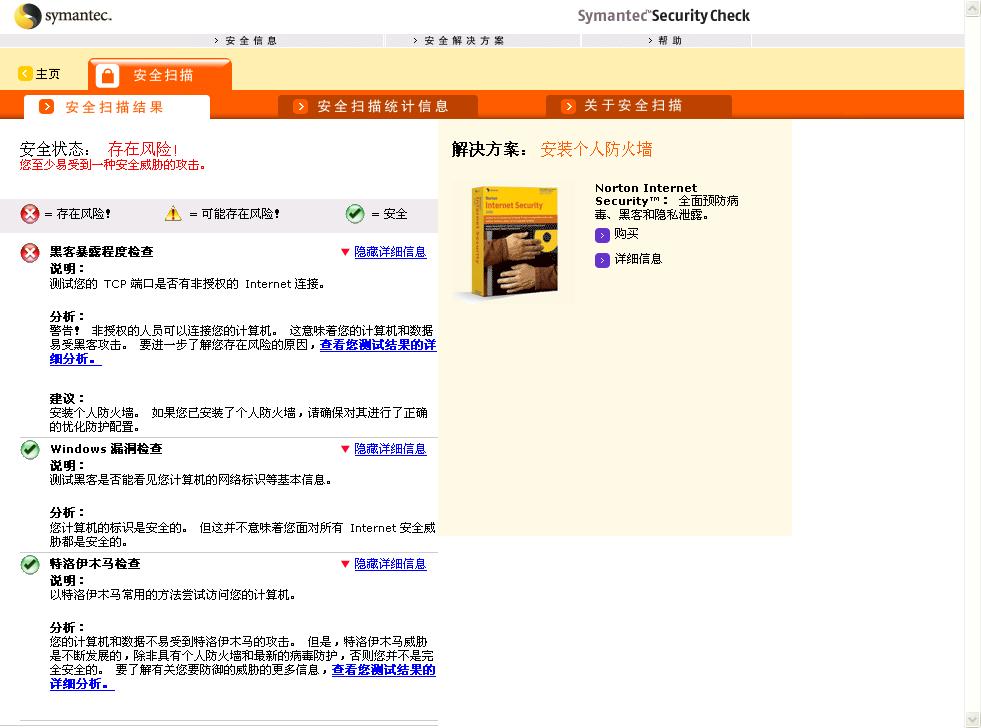Click the 黑客暴露程度检查 heading
Screen dimensions: 981x728
tap(101, 251)
